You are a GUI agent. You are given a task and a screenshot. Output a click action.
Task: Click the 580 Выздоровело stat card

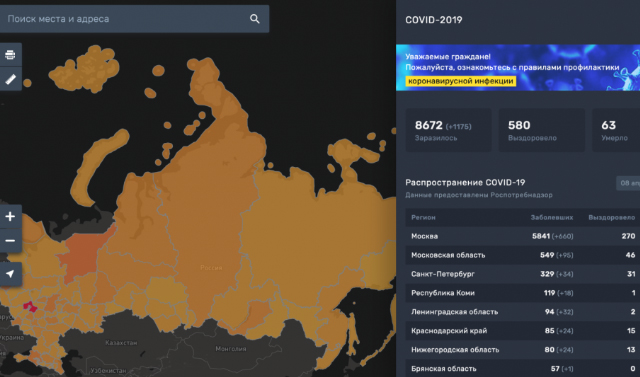coord(542,130)
